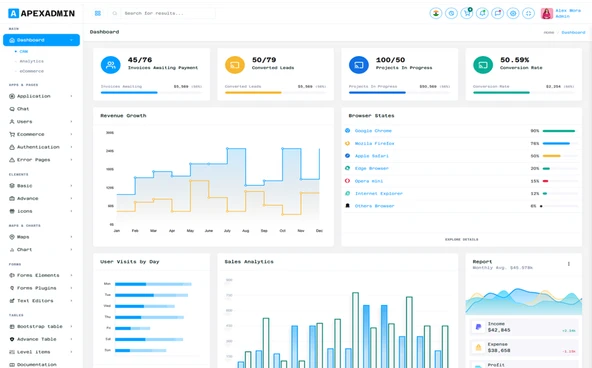Click the Mozilla Firefox link
The image size is (592, 368).
(x=375, y=143)
